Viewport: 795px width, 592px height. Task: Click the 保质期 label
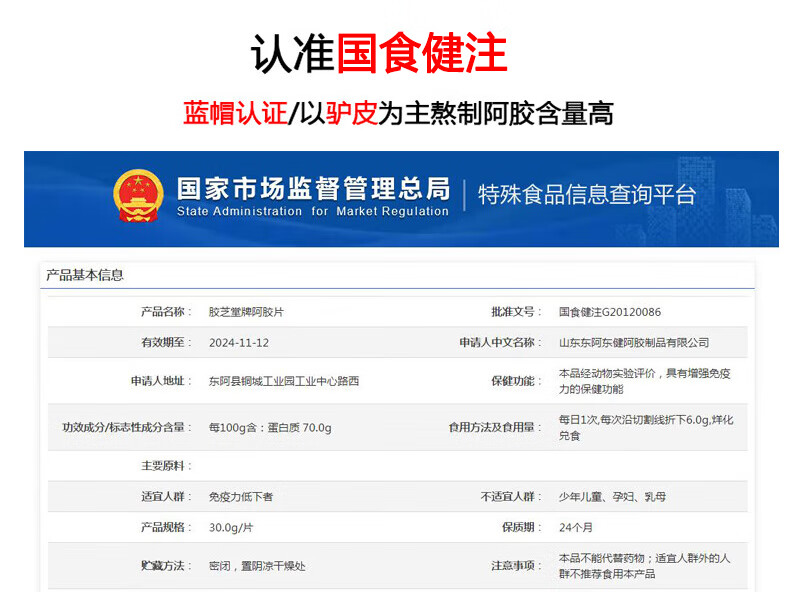pyautogui.click(x=522, y=528)
